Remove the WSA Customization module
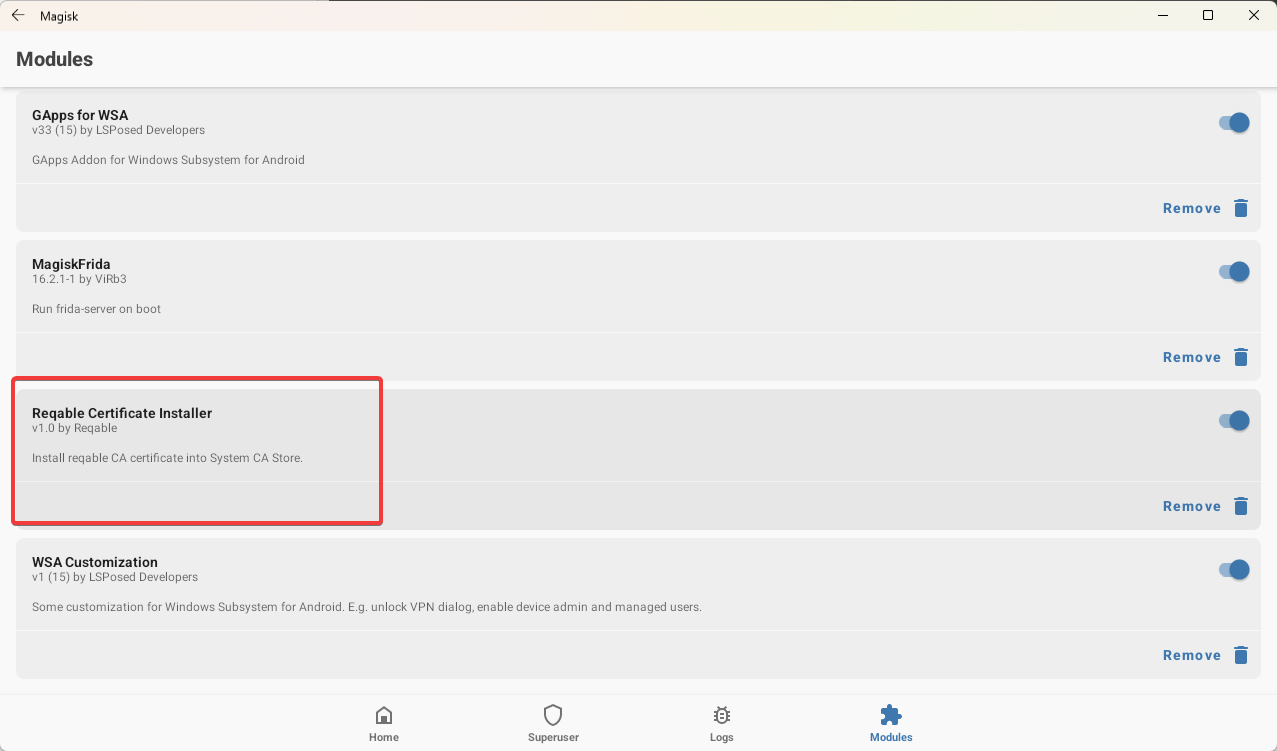The image size is (1277, 751). [x=1192, y=655]
